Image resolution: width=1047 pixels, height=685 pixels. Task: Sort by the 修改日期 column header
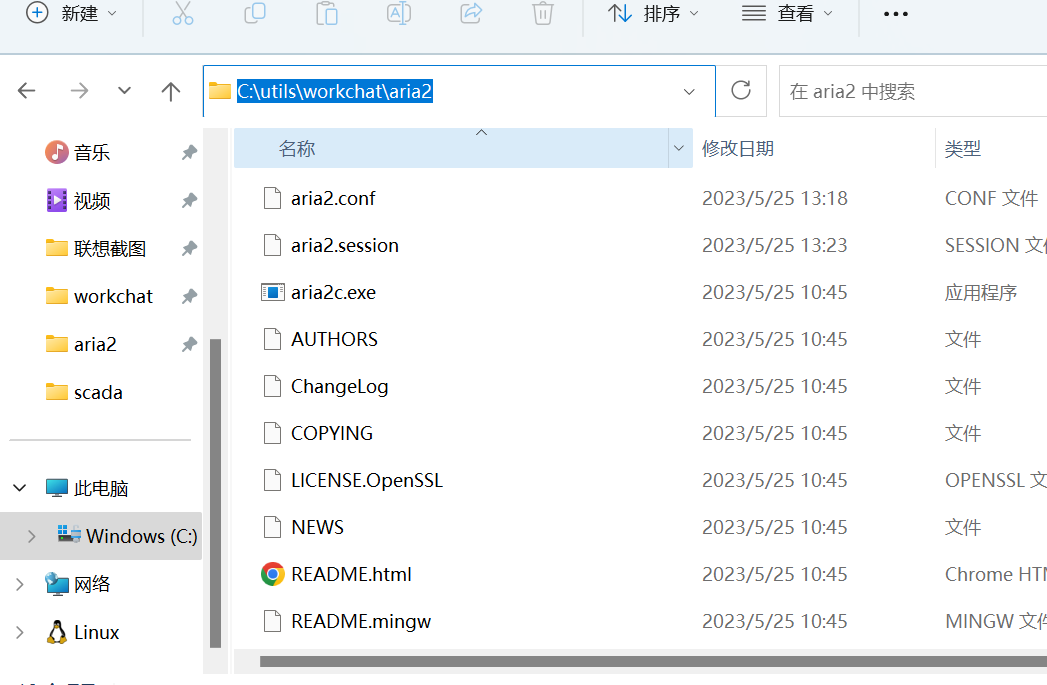pos(737,148)
